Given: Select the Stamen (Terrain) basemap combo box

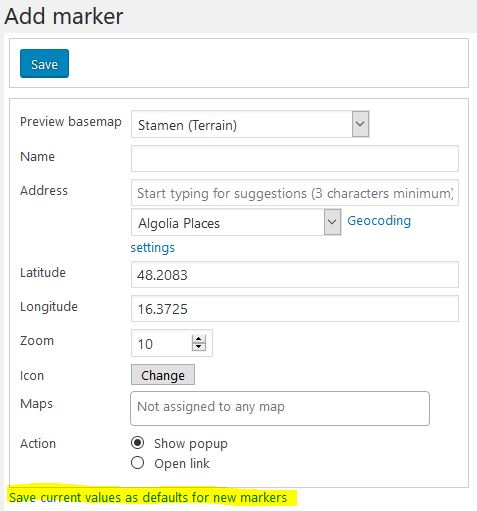Looking at the screenshot, I should coord(250,124).
